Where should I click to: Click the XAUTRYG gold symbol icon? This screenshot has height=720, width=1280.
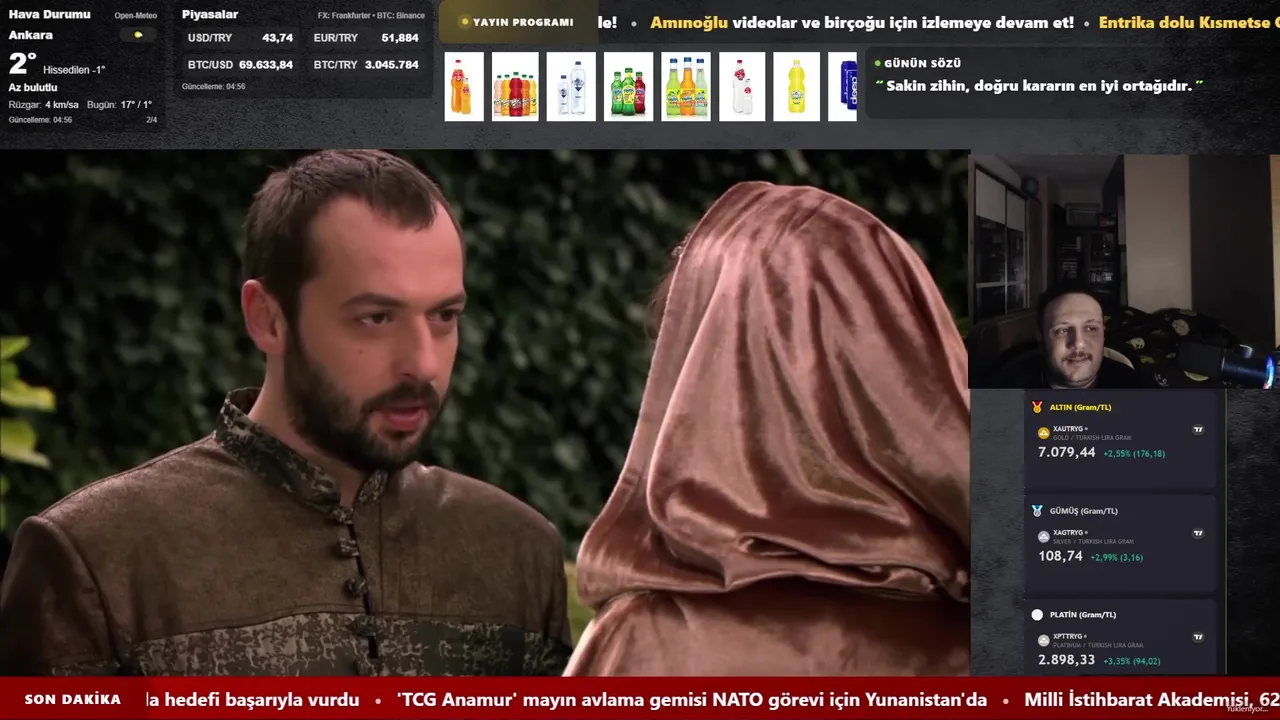pyautogui.click(x=1044, y=433)
